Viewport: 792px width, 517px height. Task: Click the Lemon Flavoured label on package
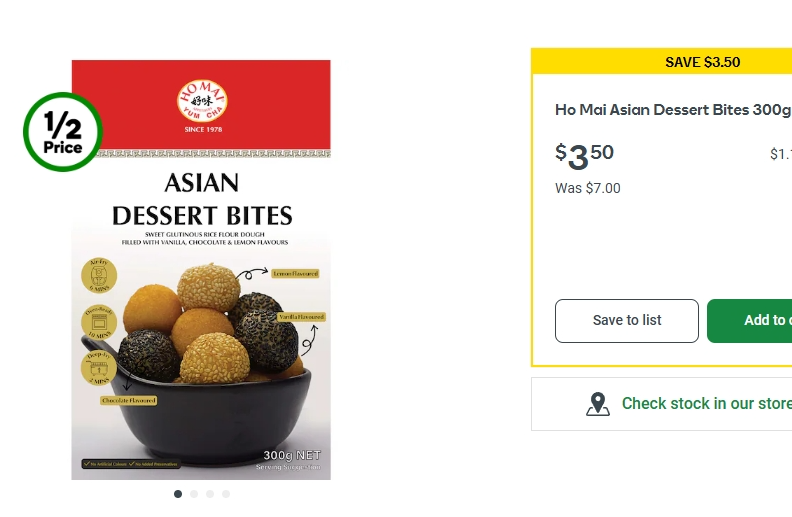point(295,274)
